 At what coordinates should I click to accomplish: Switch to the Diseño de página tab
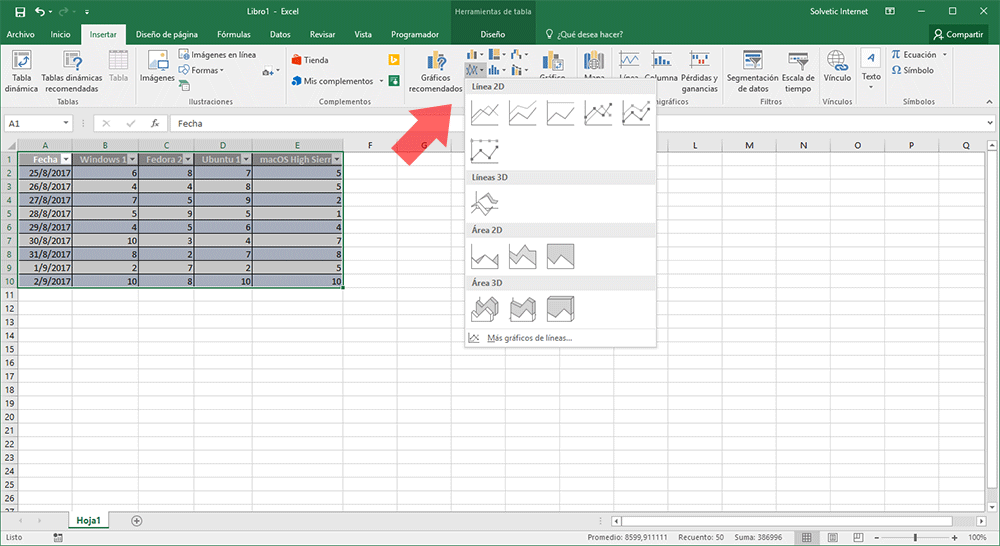pos(166,34)
